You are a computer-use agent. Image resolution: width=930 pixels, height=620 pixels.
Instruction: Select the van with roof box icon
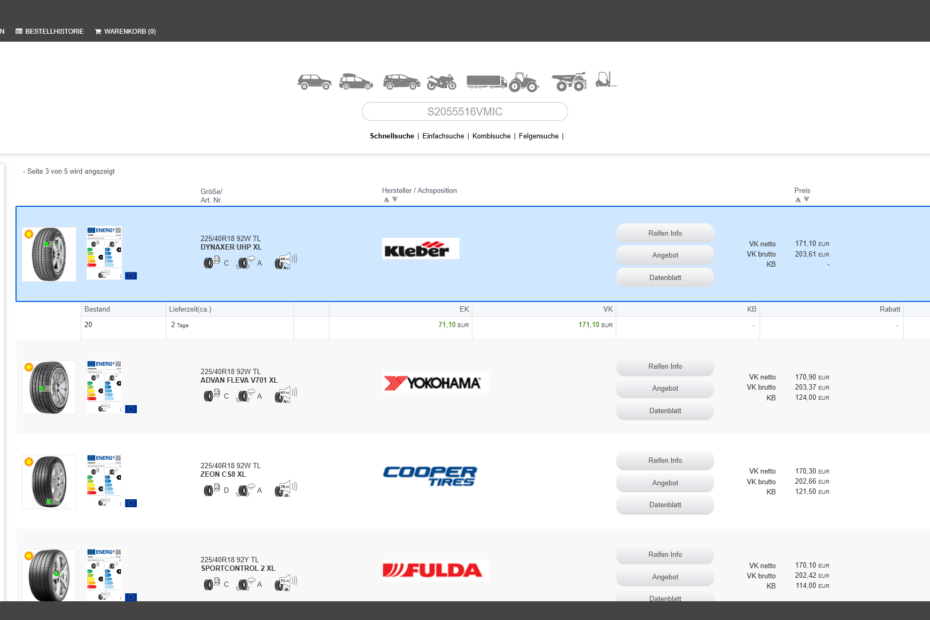pyautogui.click(x=356, y=82)
